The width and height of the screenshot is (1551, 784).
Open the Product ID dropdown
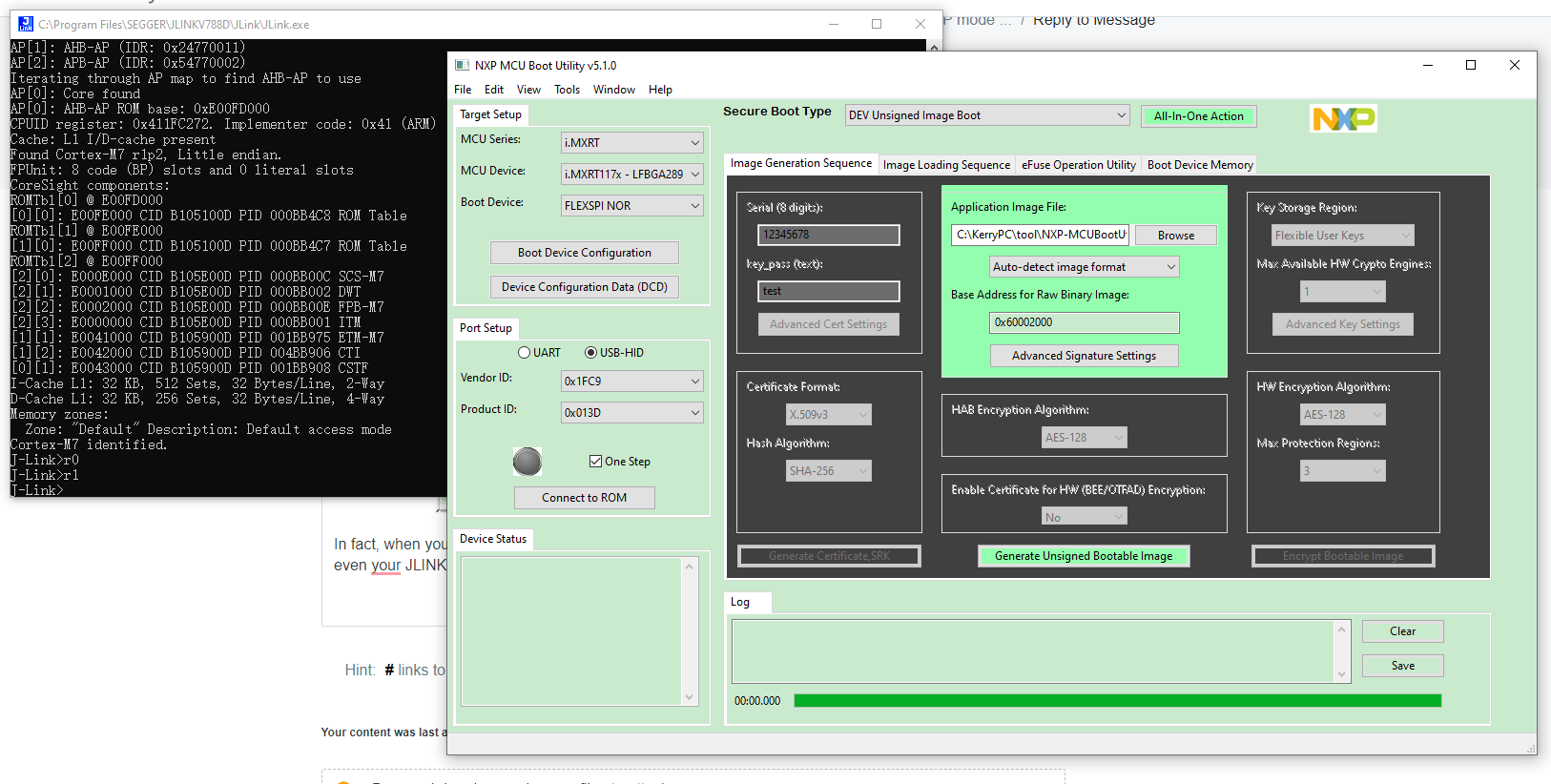click(631, 413)
